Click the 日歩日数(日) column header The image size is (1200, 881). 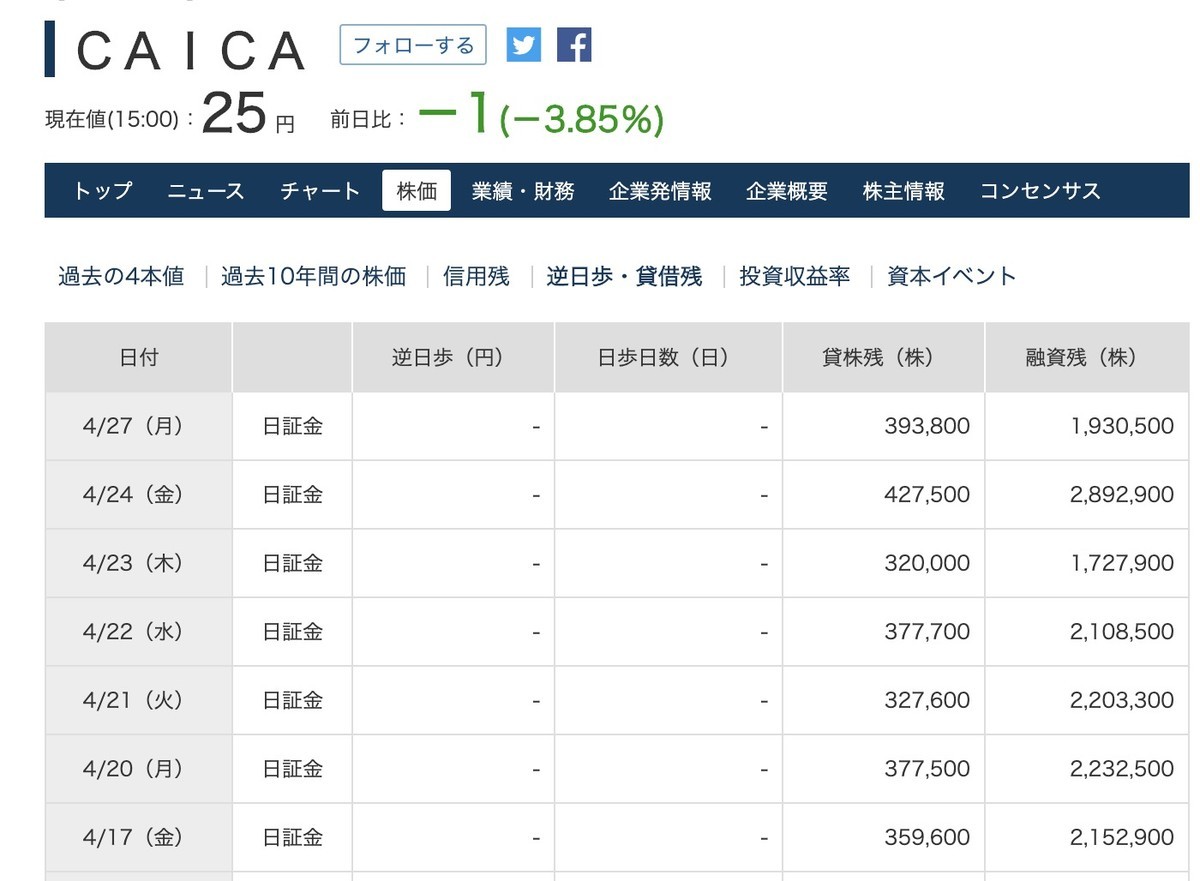pyautogui.click(x=668, y=357)
